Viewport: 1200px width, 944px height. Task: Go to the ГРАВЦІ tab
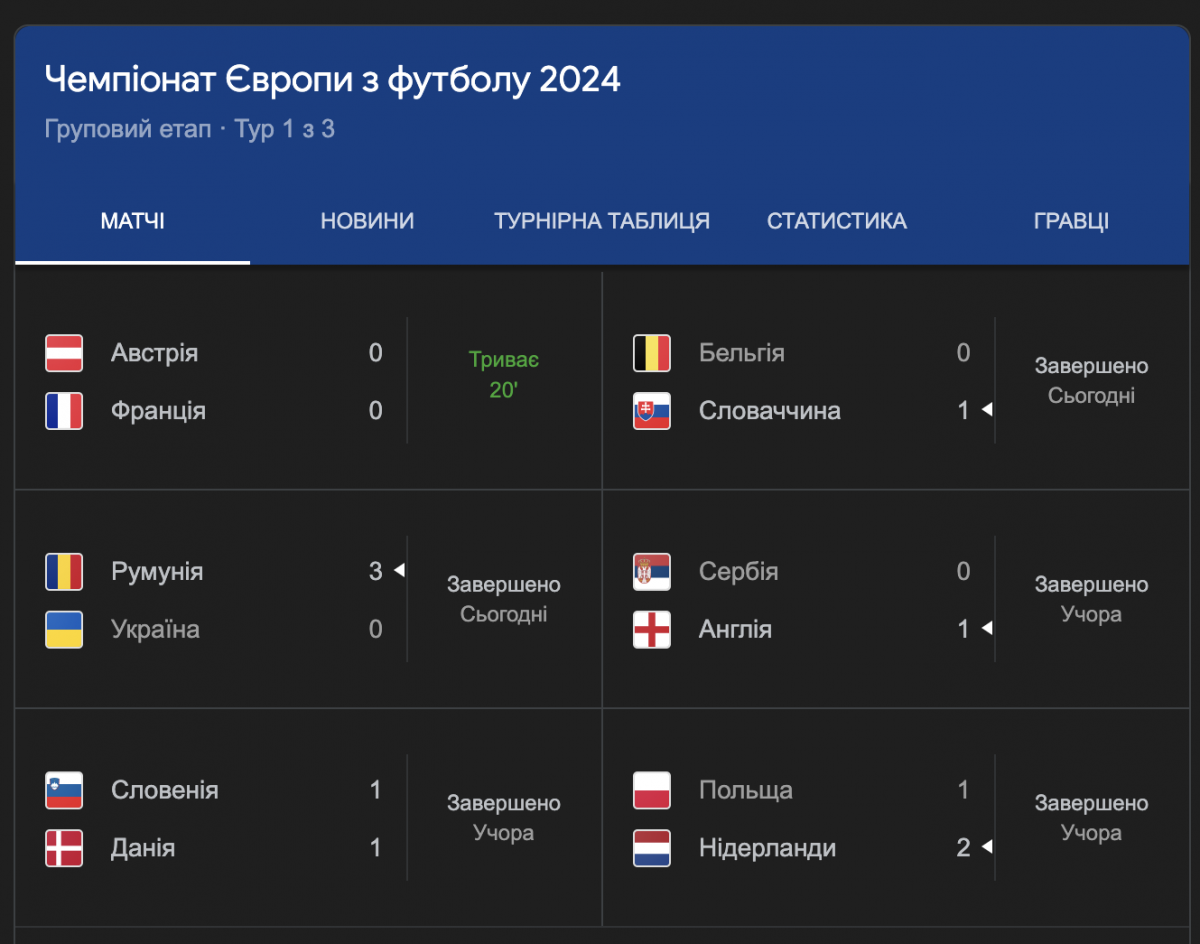pos(1071,221)
